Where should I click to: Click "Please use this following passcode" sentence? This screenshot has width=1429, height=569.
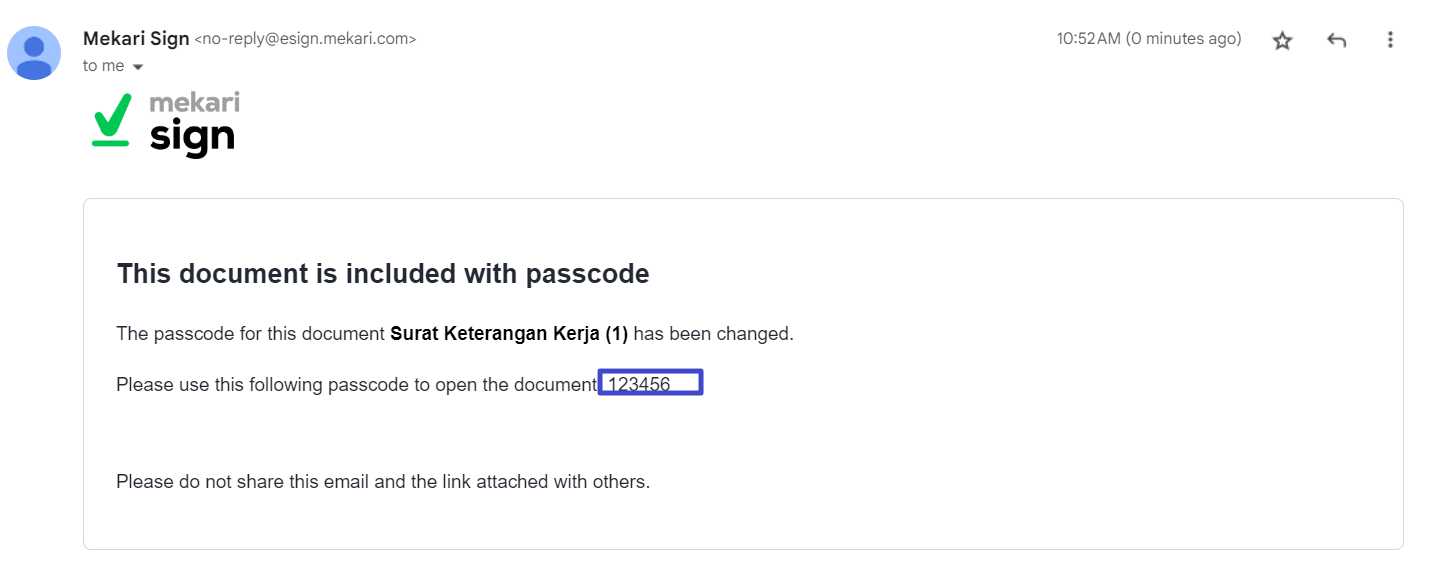click(x=356, y=384)
